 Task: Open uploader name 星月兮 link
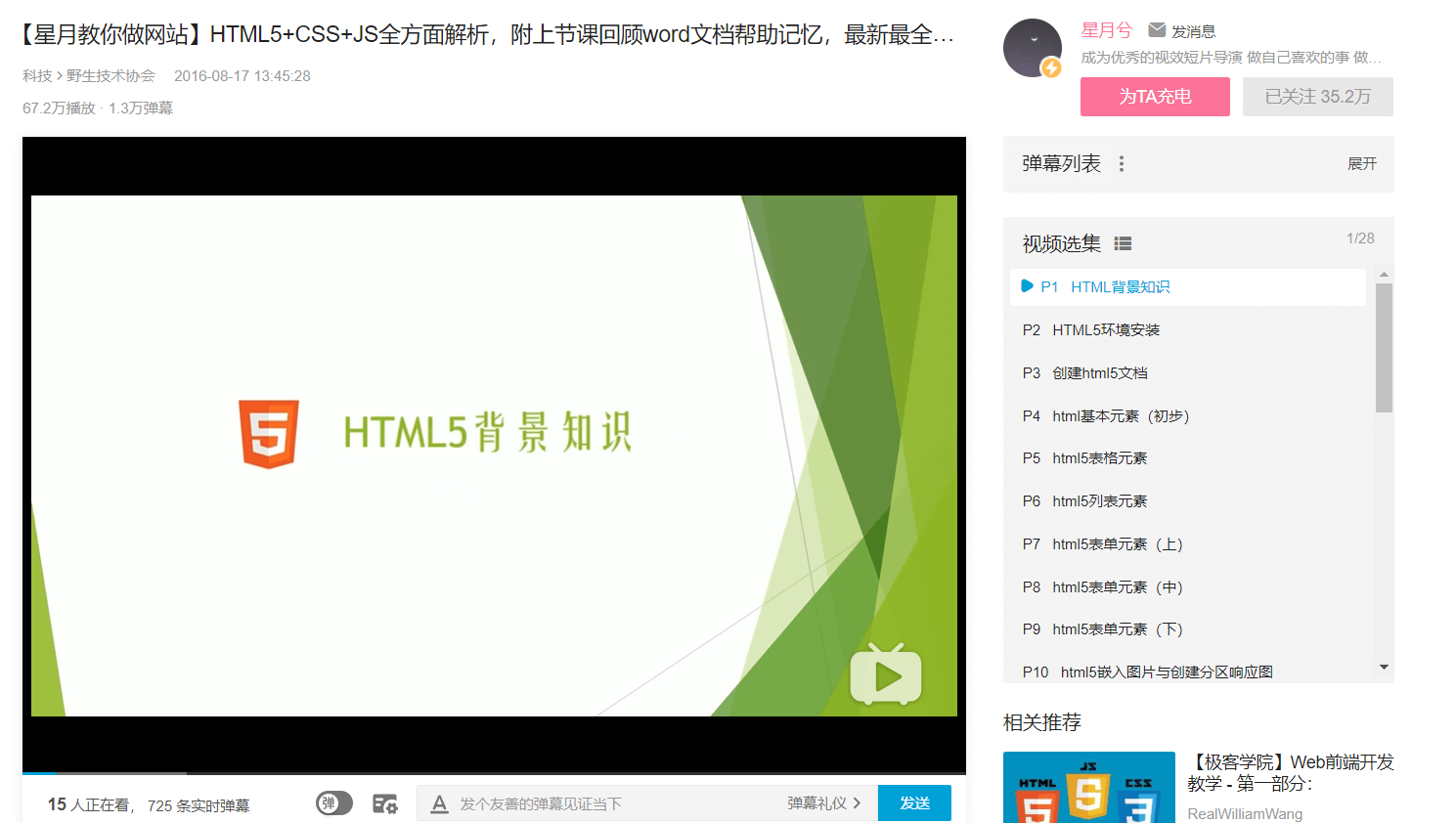tap(1107, 30)
